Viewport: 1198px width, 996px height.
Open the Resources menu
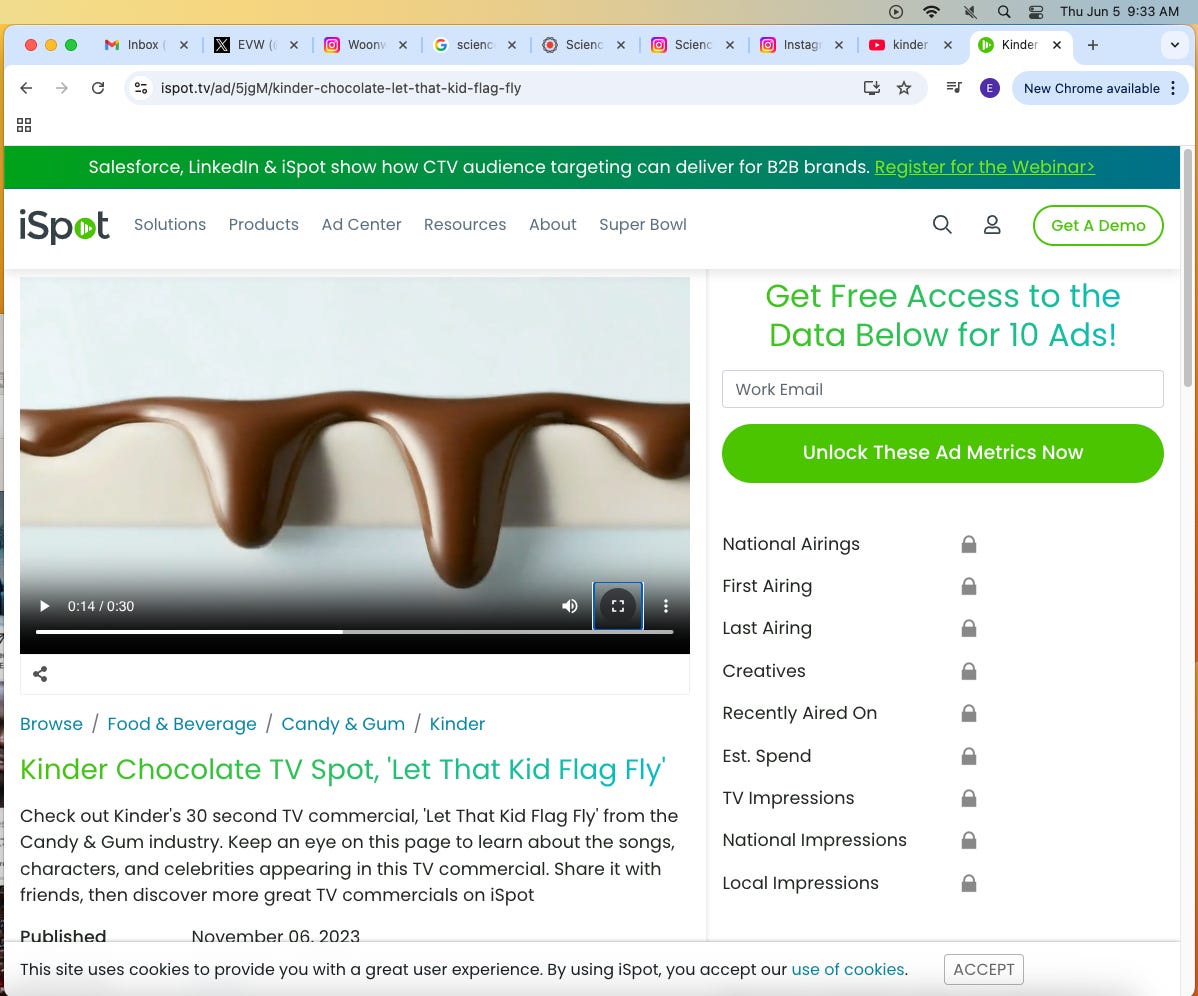(x=465, y=225)
